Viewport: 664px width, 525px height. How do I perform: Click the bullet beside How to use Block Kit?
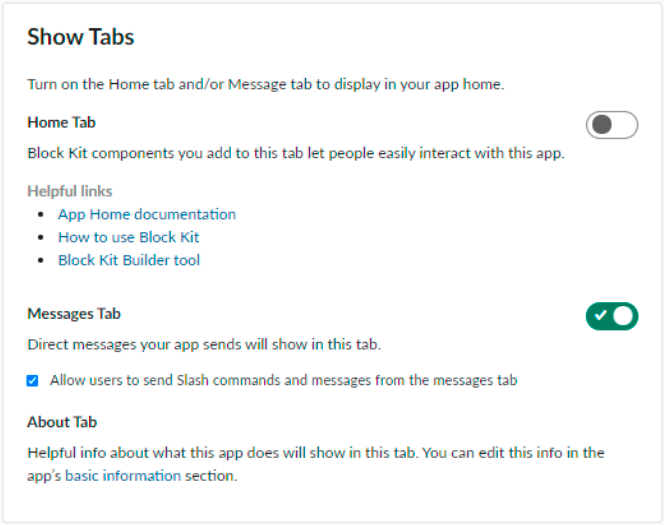point(39,238)
